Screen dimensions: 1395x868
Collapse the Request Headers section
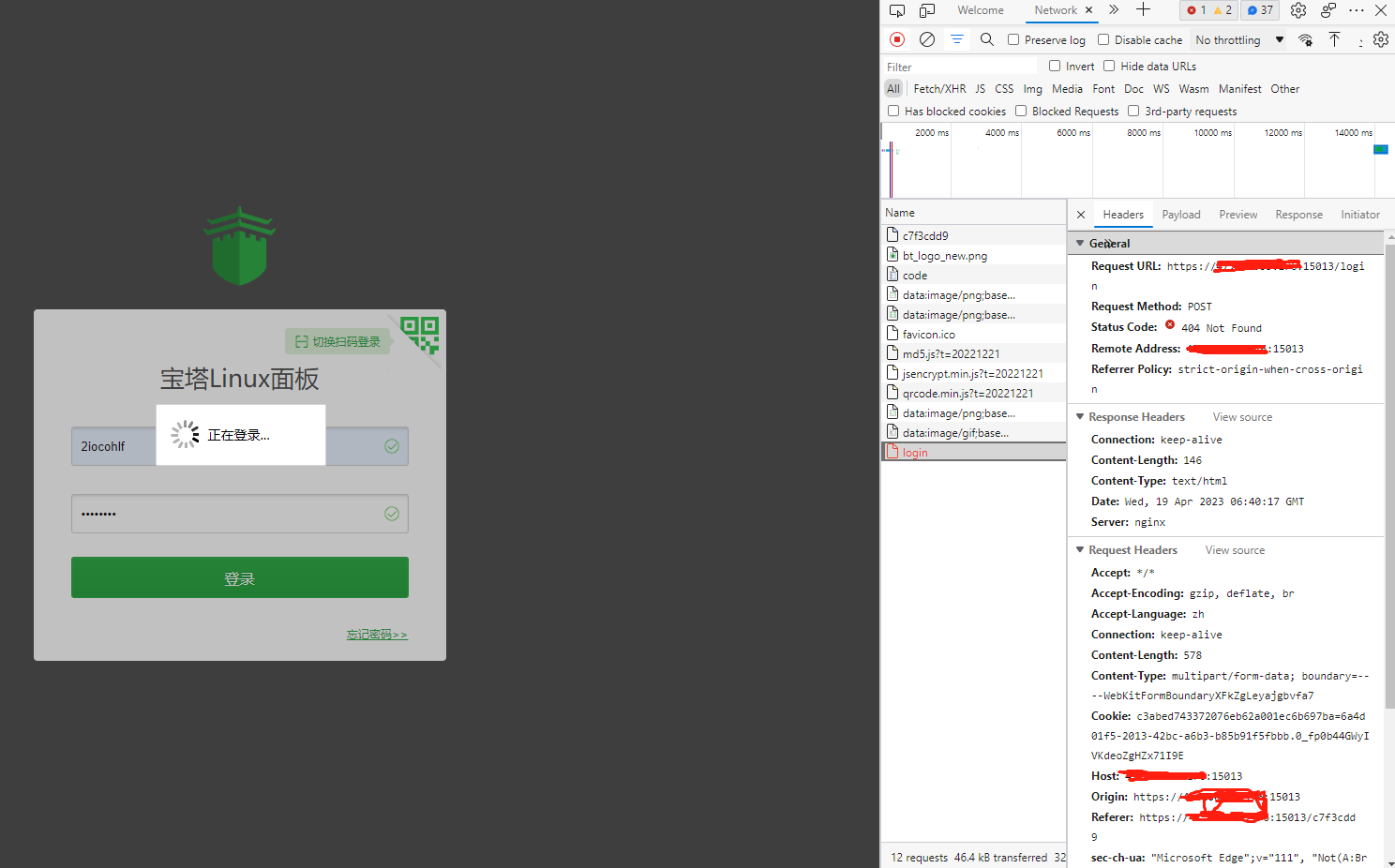point(1080,549)
